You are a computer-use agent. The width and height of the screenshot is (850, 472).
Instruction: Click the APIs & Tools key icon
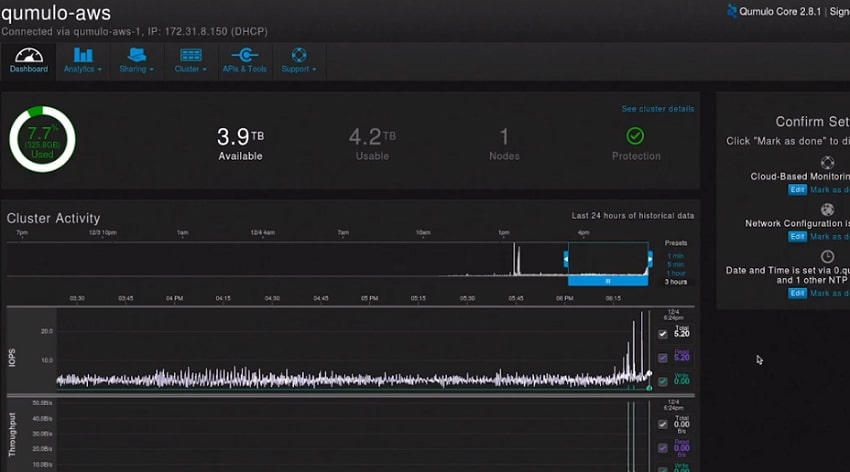coord(244,55)
